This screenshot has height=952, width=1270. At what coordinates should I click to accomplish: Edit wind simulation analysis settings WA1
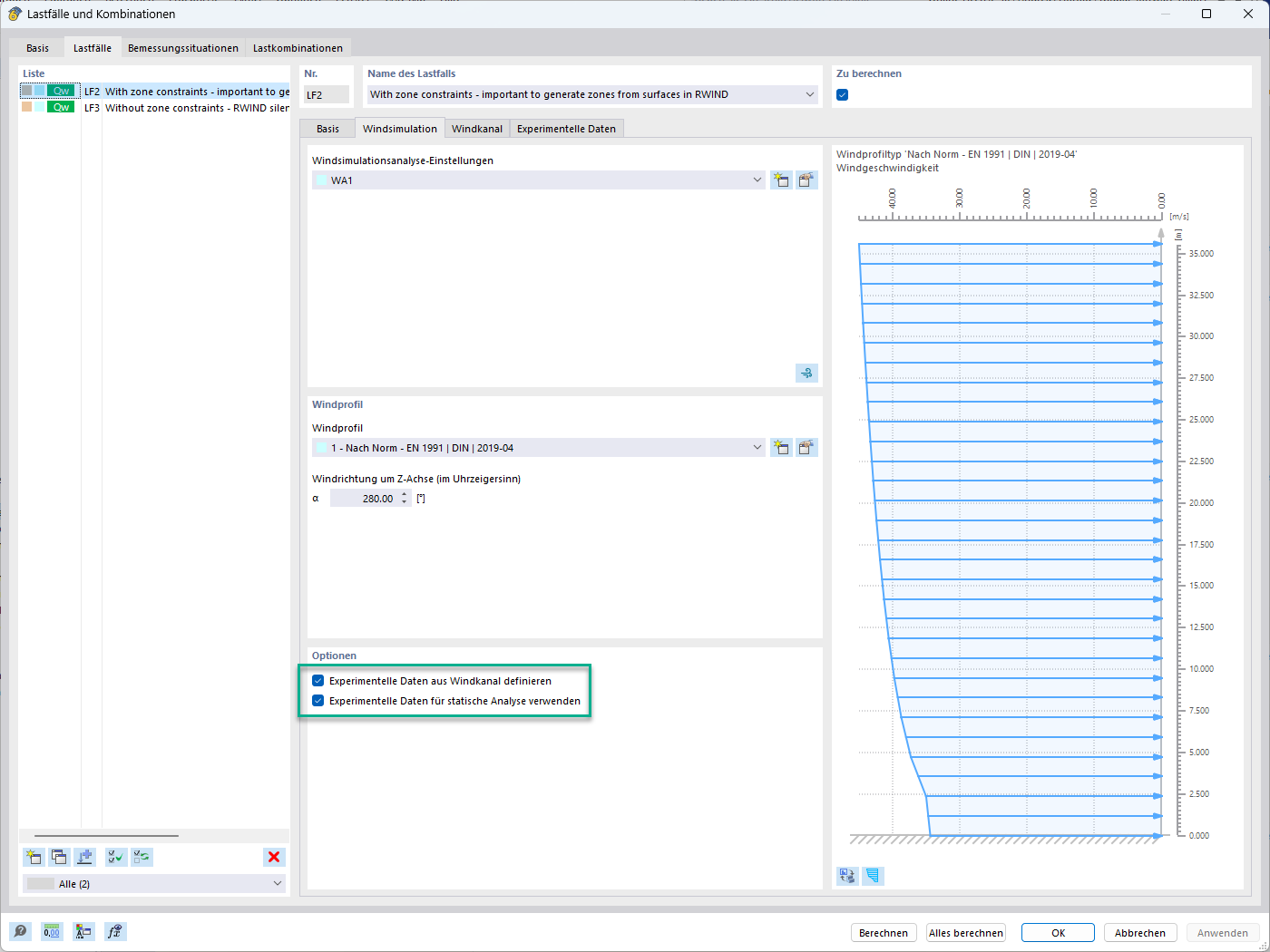(x=806, y=180)
